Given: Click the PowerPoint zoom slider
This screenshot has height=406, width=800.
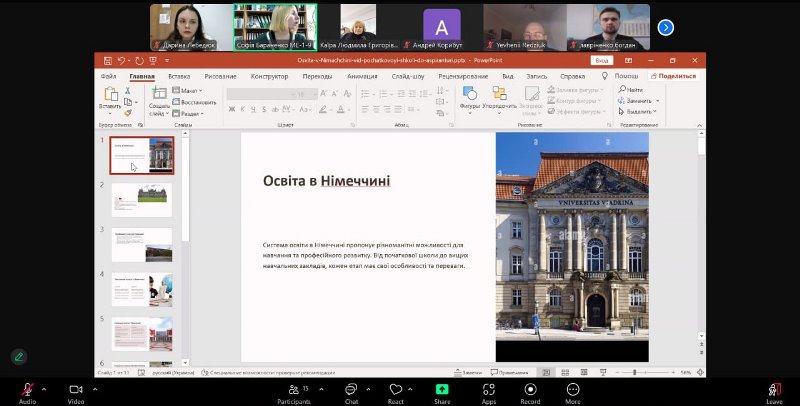Looking at the screenshot, I should pyautogui.click(x=634, y=372).
